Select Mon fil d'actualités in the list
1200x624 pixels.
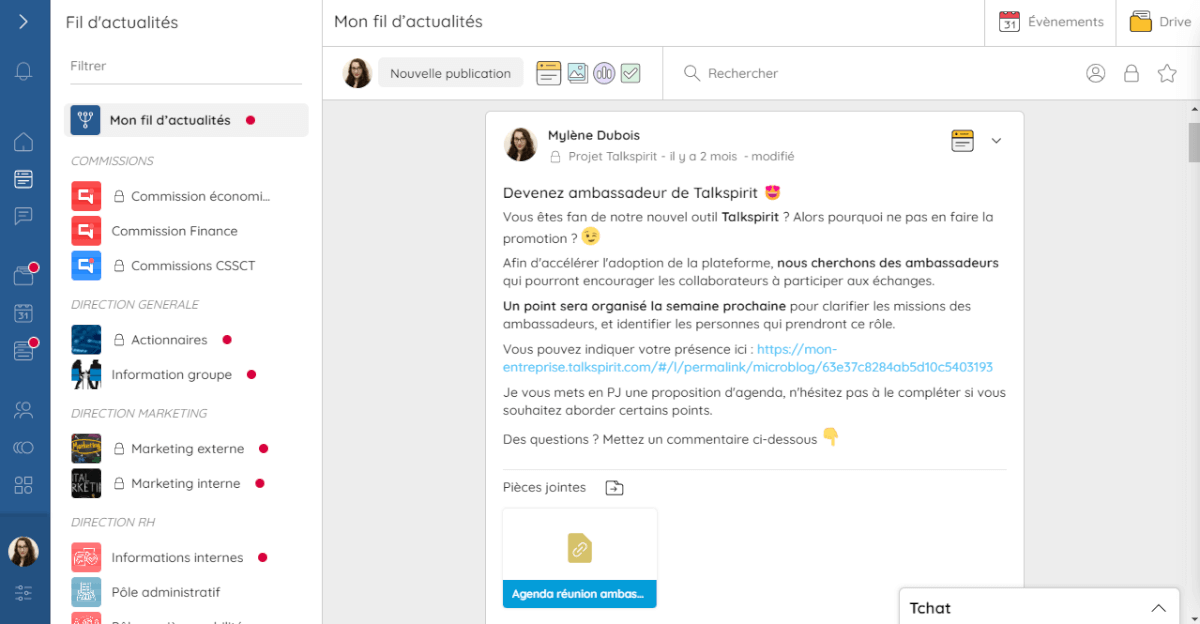[x=186, y=120]
